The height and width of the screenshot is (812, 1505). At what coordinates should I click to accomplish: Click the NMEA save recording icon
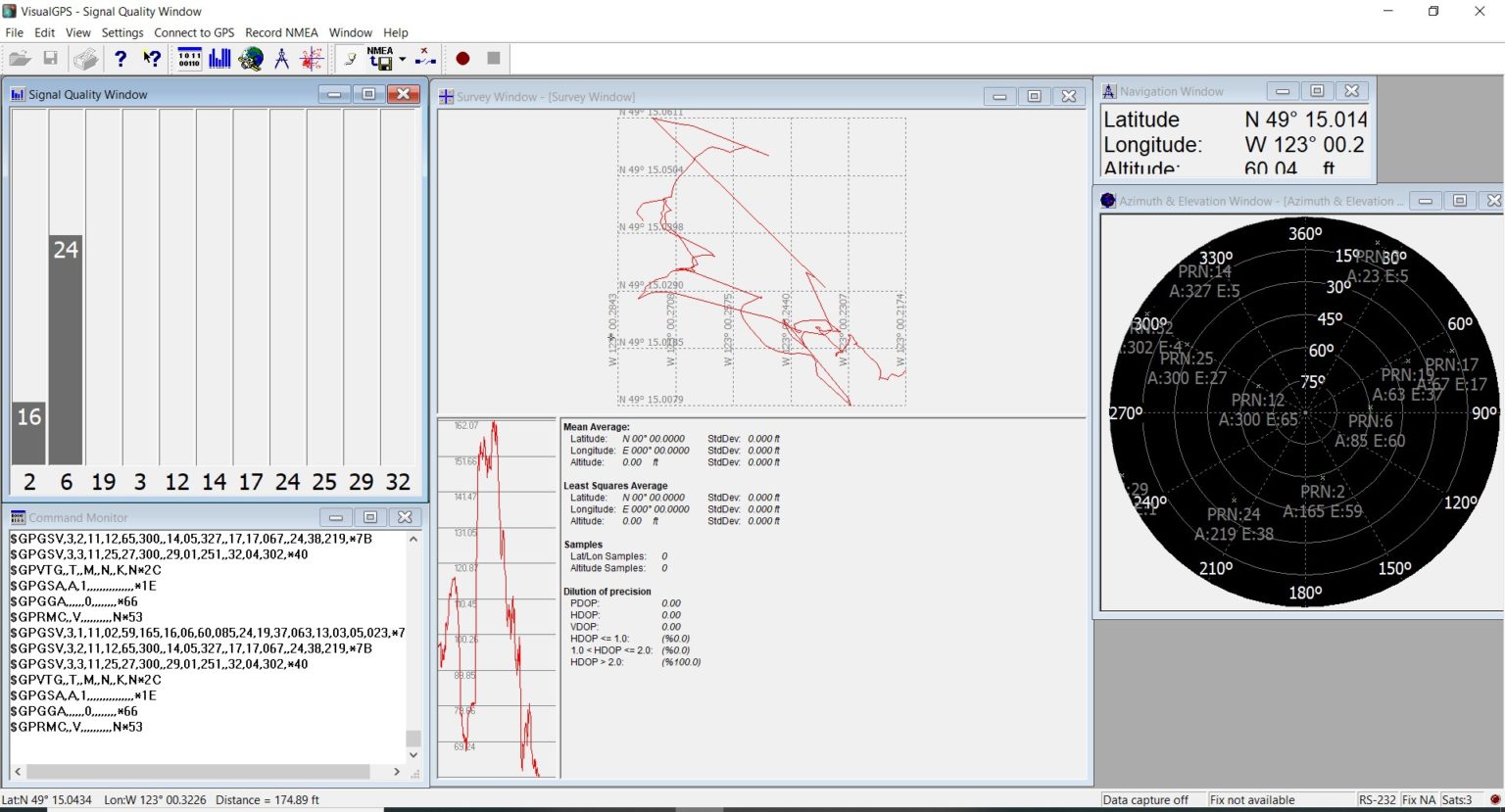click(x=379, y=59)
